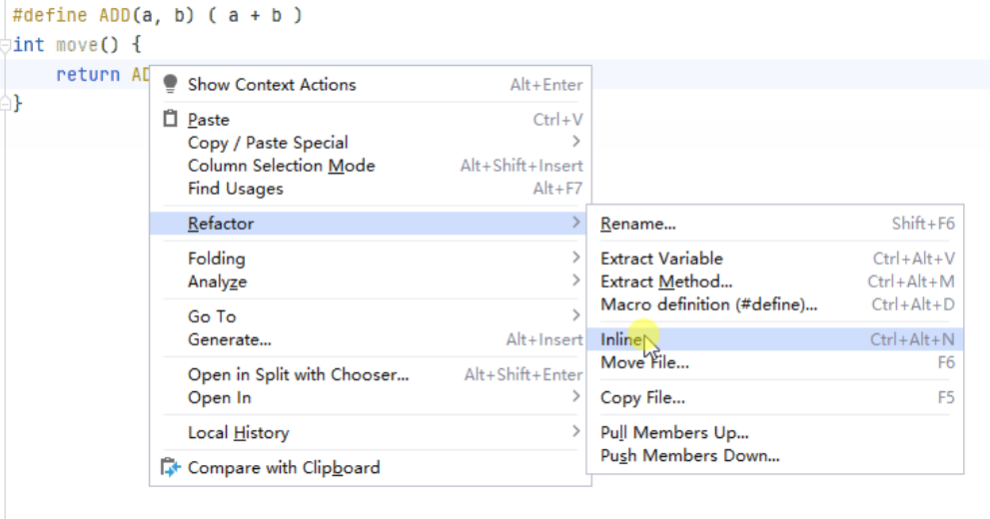Choose Generate... from the context menu
The height and width of the screenshot is (519, 990).
click(x=229, y=340)
